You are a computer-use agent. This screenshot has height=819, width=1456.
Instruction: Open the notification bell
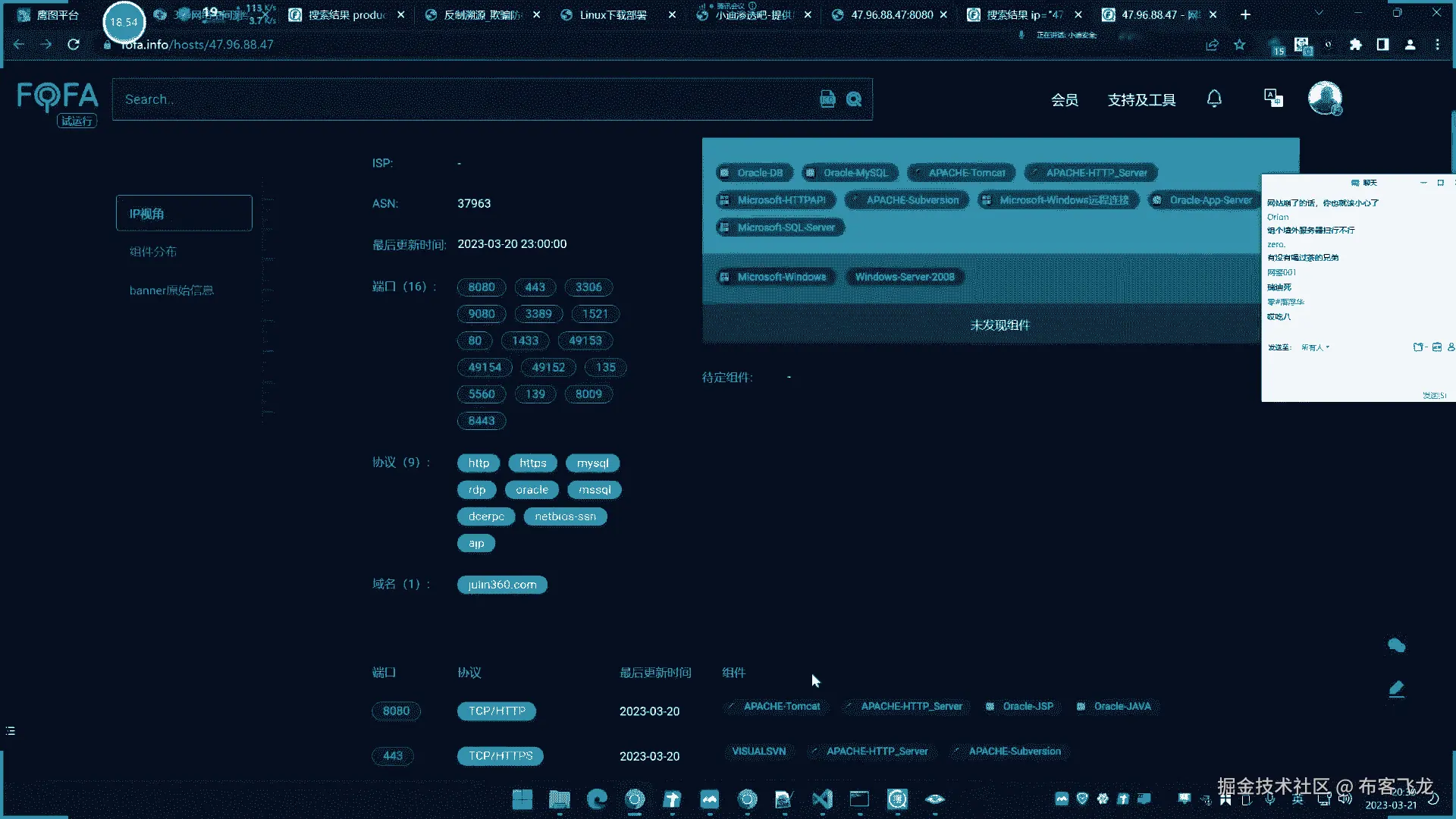pos(1214,99)
